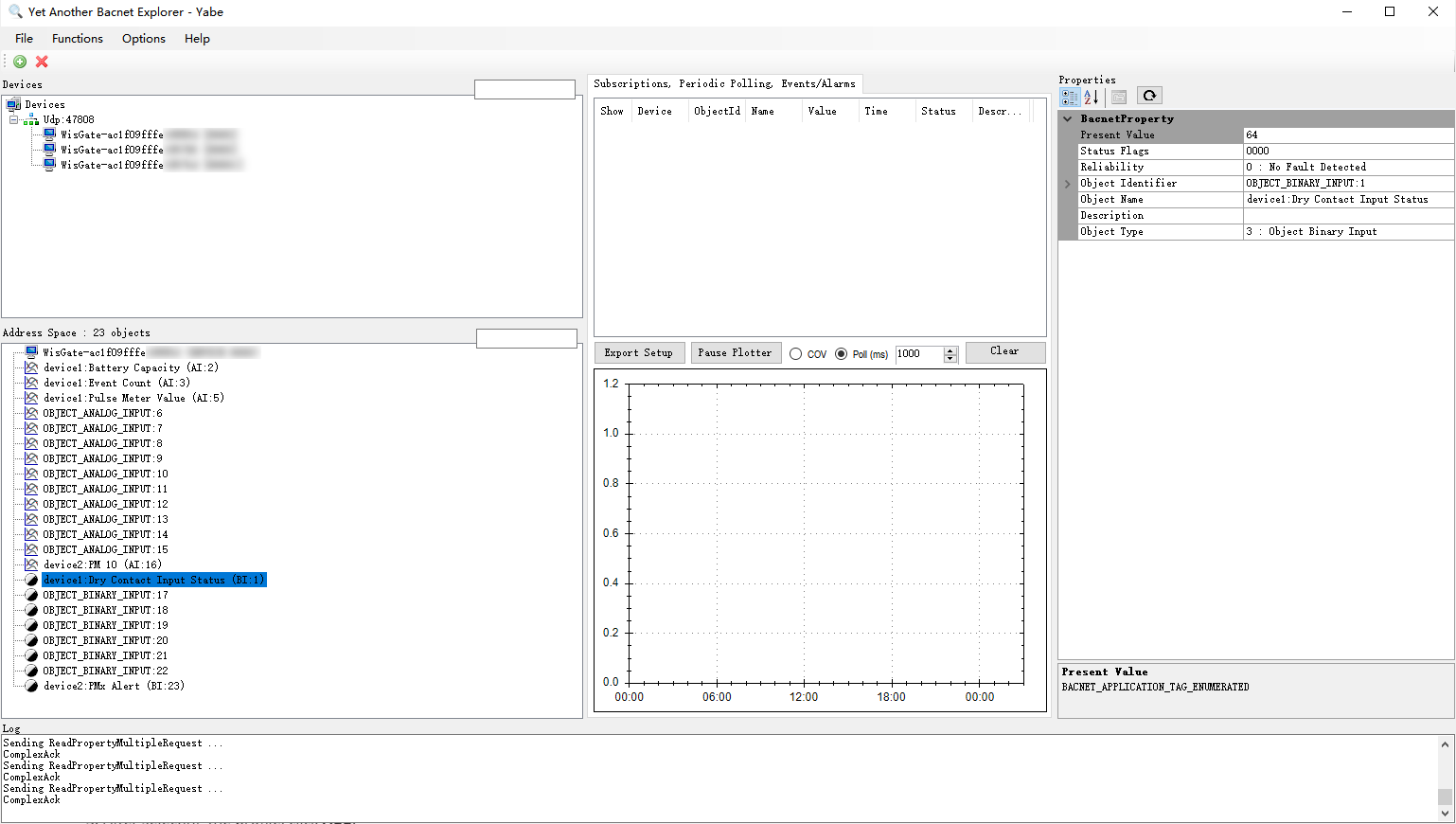
Task: Select the Alphabetical sort icon in Properties
Action: pyautogui.click(x=1091, y=96)
